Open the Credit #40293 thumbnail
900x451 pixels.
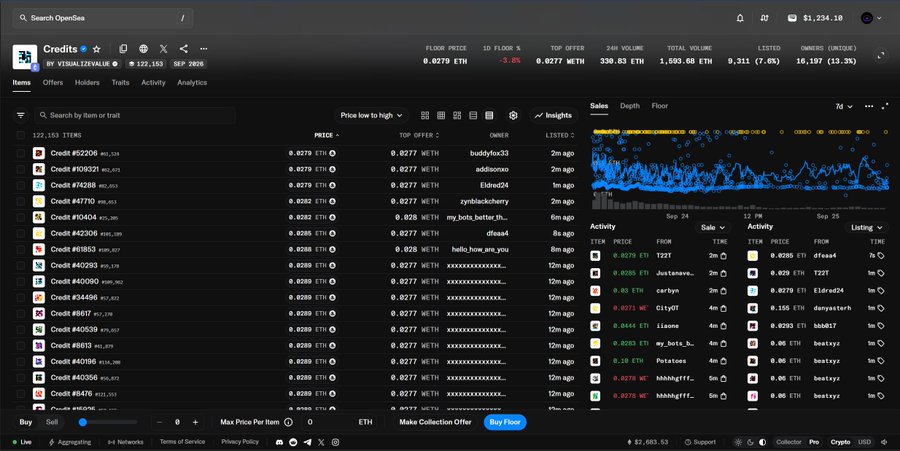tap(38, 266)
